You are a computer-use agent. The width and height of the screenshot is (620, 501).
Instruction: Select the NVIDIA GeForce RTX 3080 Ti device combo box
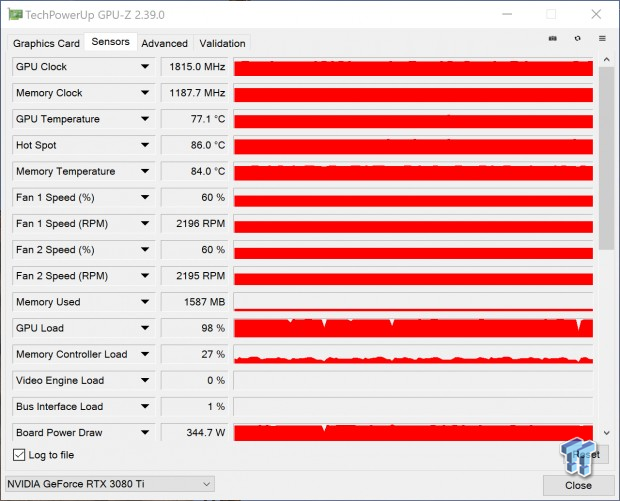coord(110,484)
